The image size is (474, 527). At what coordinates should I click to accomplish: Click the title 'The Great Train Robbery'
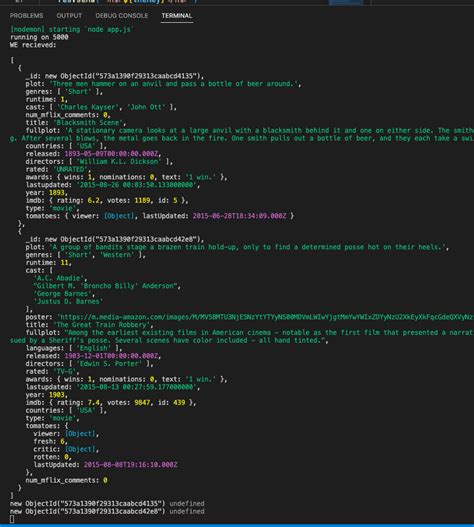tap(103, 325)
